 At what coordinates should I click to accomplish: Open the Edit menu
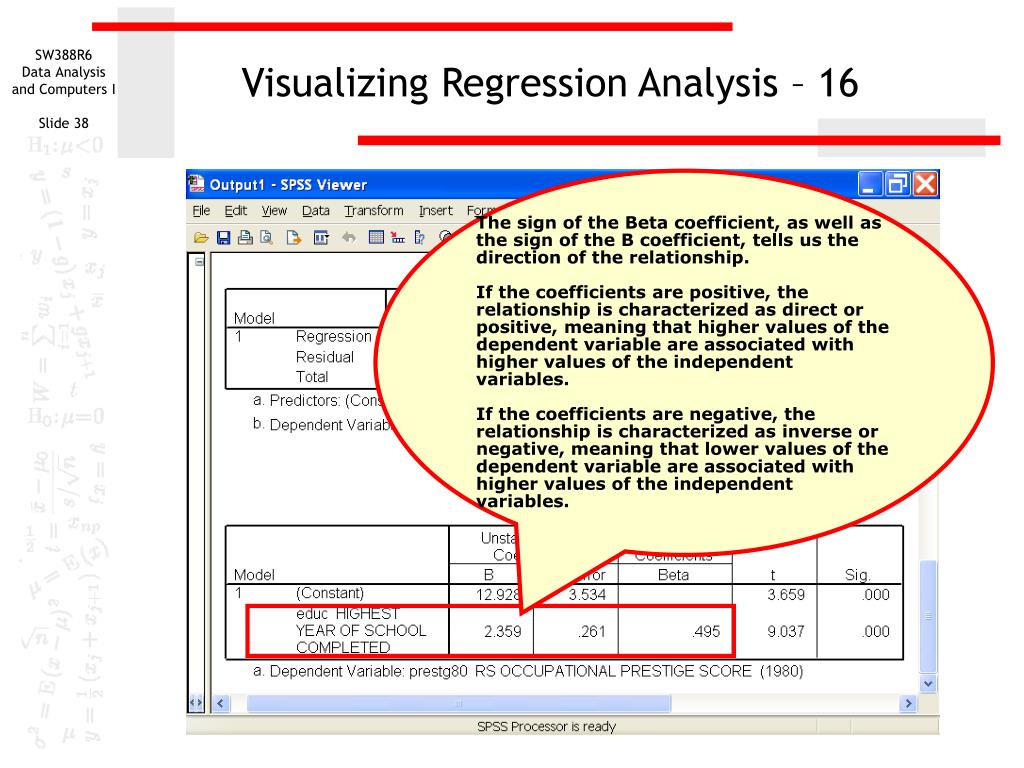(x=235, y=210)
